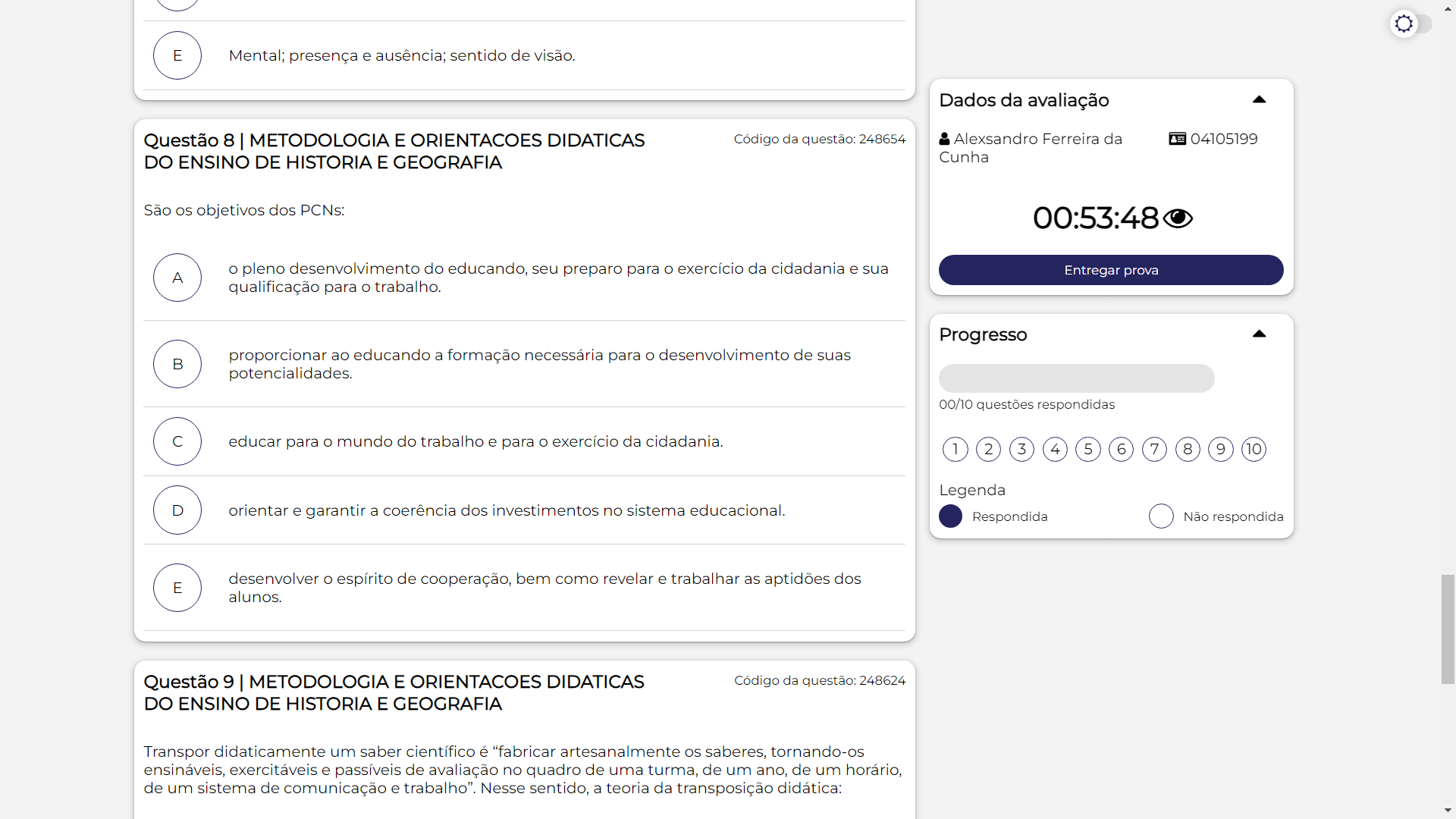Viewport: 1456px width, 819px height.
Task: Mark option E for Questão 8
Action: coord(177,588)
